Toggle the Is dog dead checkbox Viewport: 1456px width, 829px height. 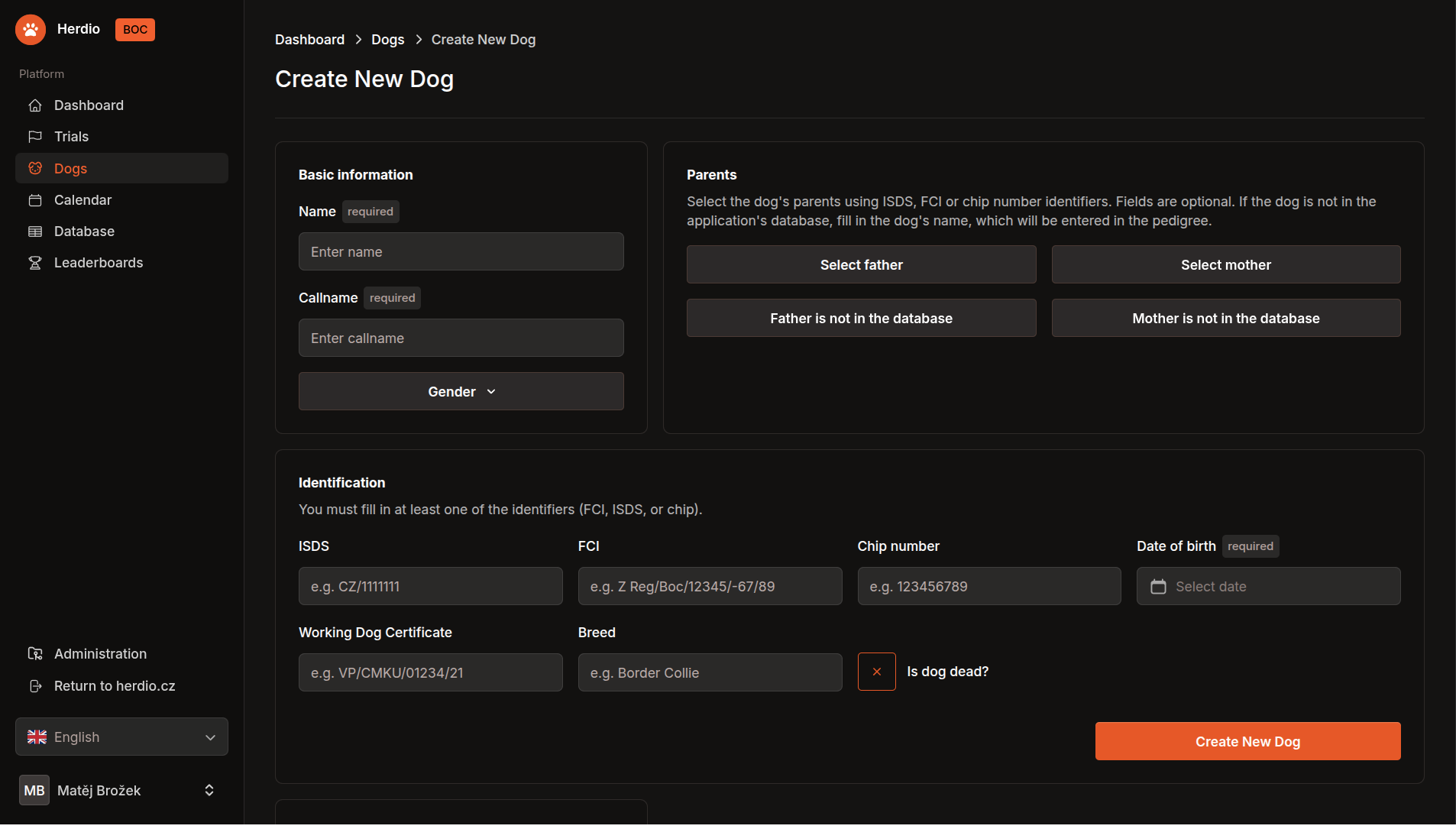click(876, 672)
